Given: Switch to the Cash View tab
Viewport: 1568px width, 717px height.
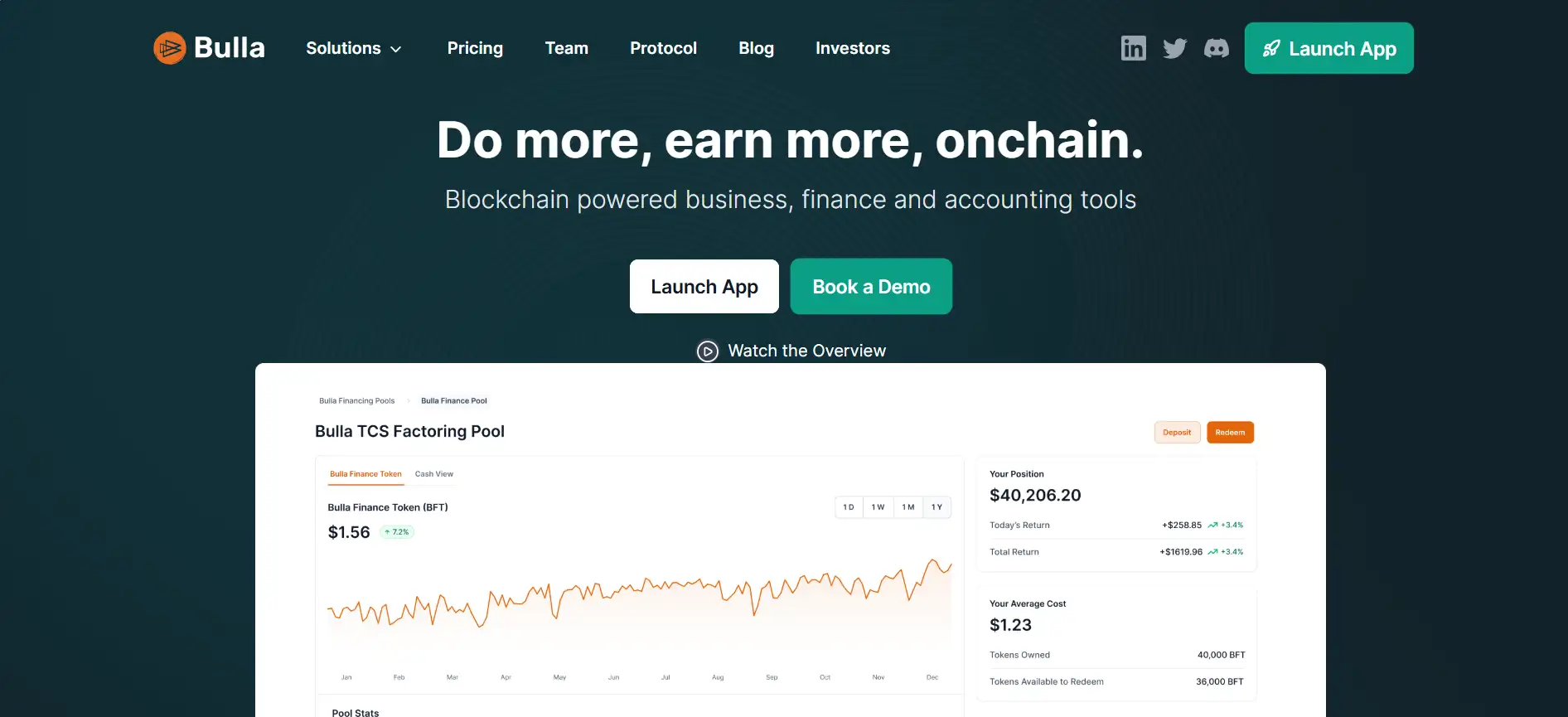Looking at the screenshot, I should tap(433, 474).
